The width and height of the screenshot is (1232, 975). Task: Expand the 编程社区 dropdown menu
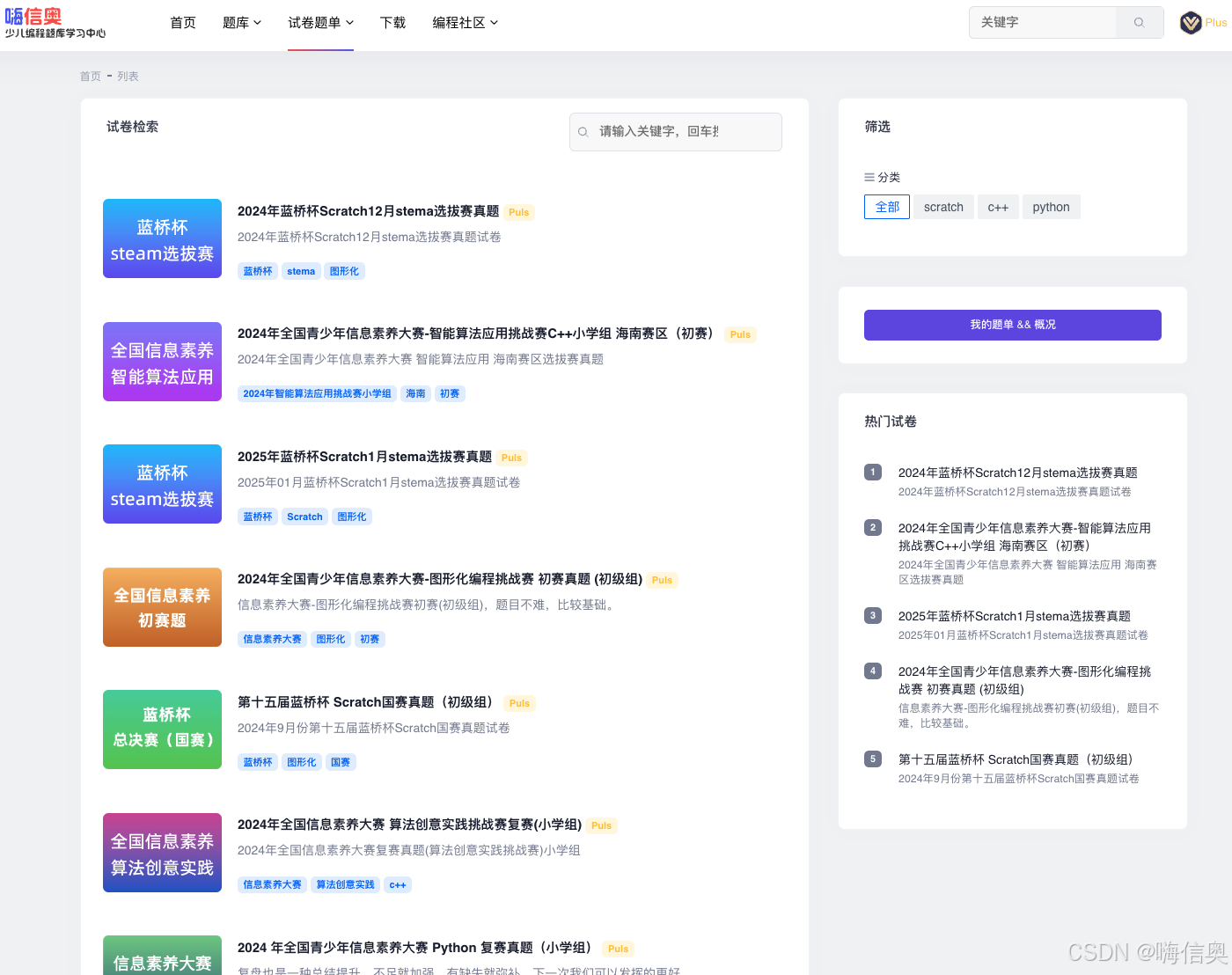465,23
